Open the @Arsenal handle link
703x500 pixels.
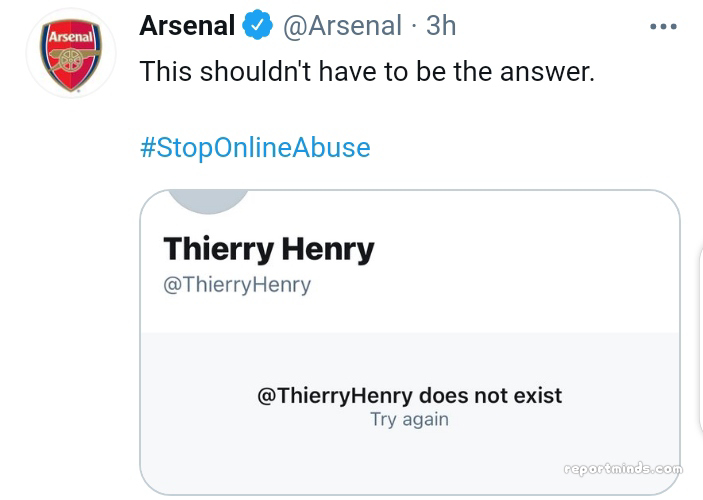pyautogui.click(x=343, y=26)
